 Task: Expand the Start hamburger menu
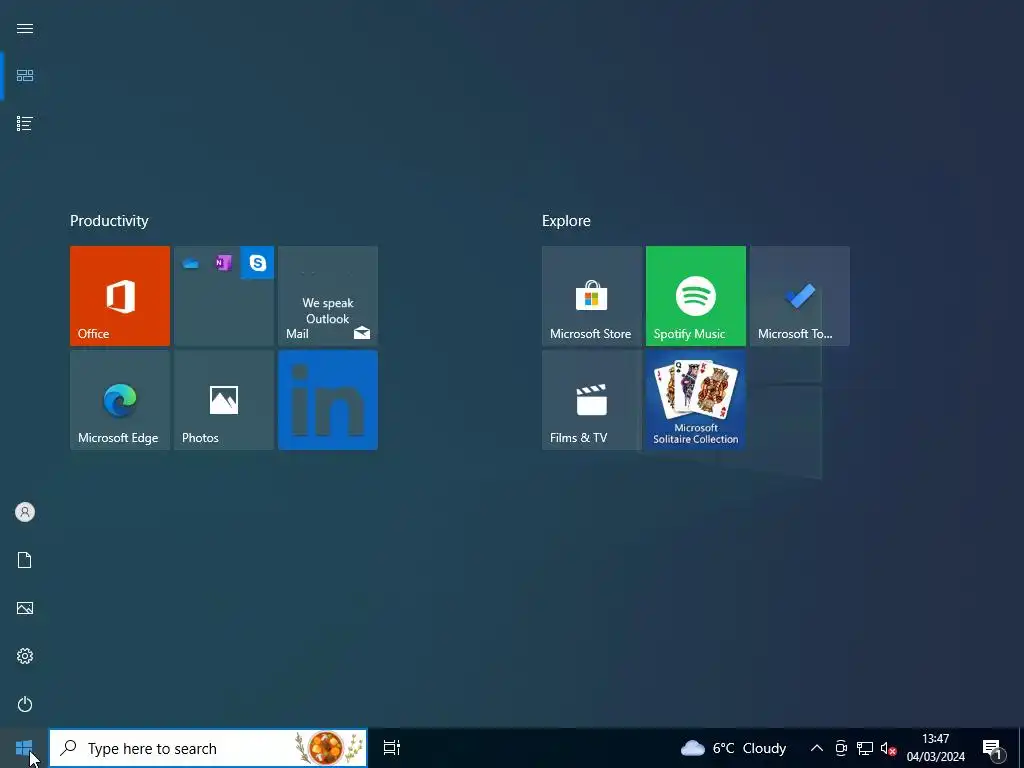pos(25,28)
